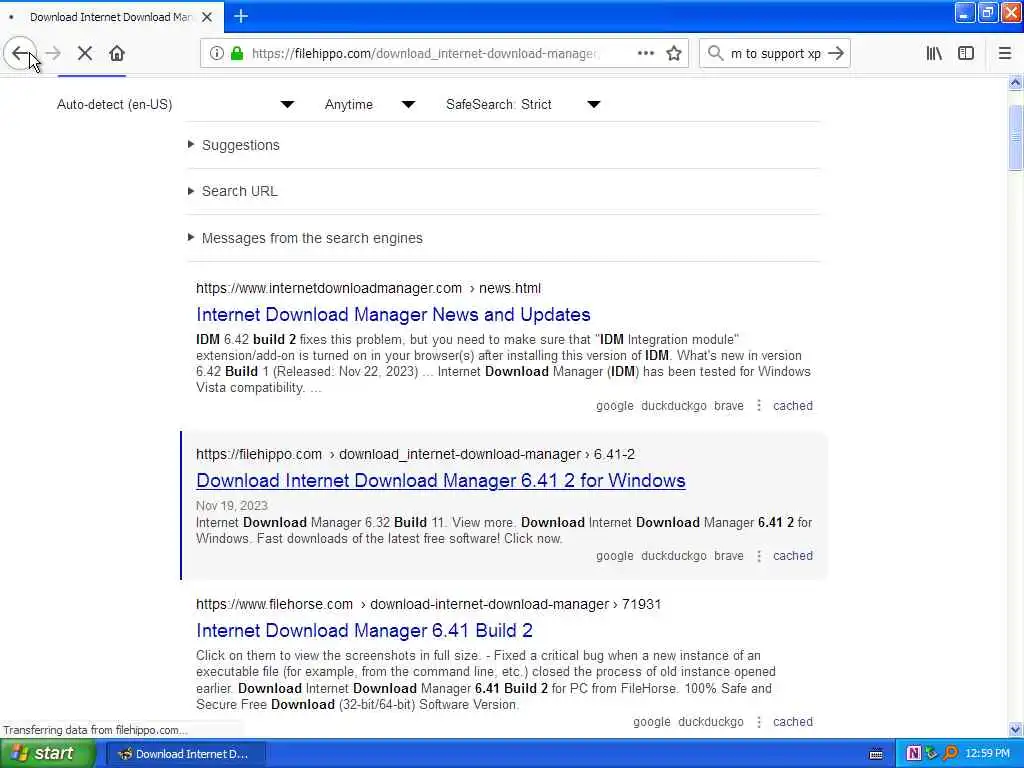Close the Download Internet Download Manager tab
The width and height of the screenshot is (1024, 768).
pos(207,17)
